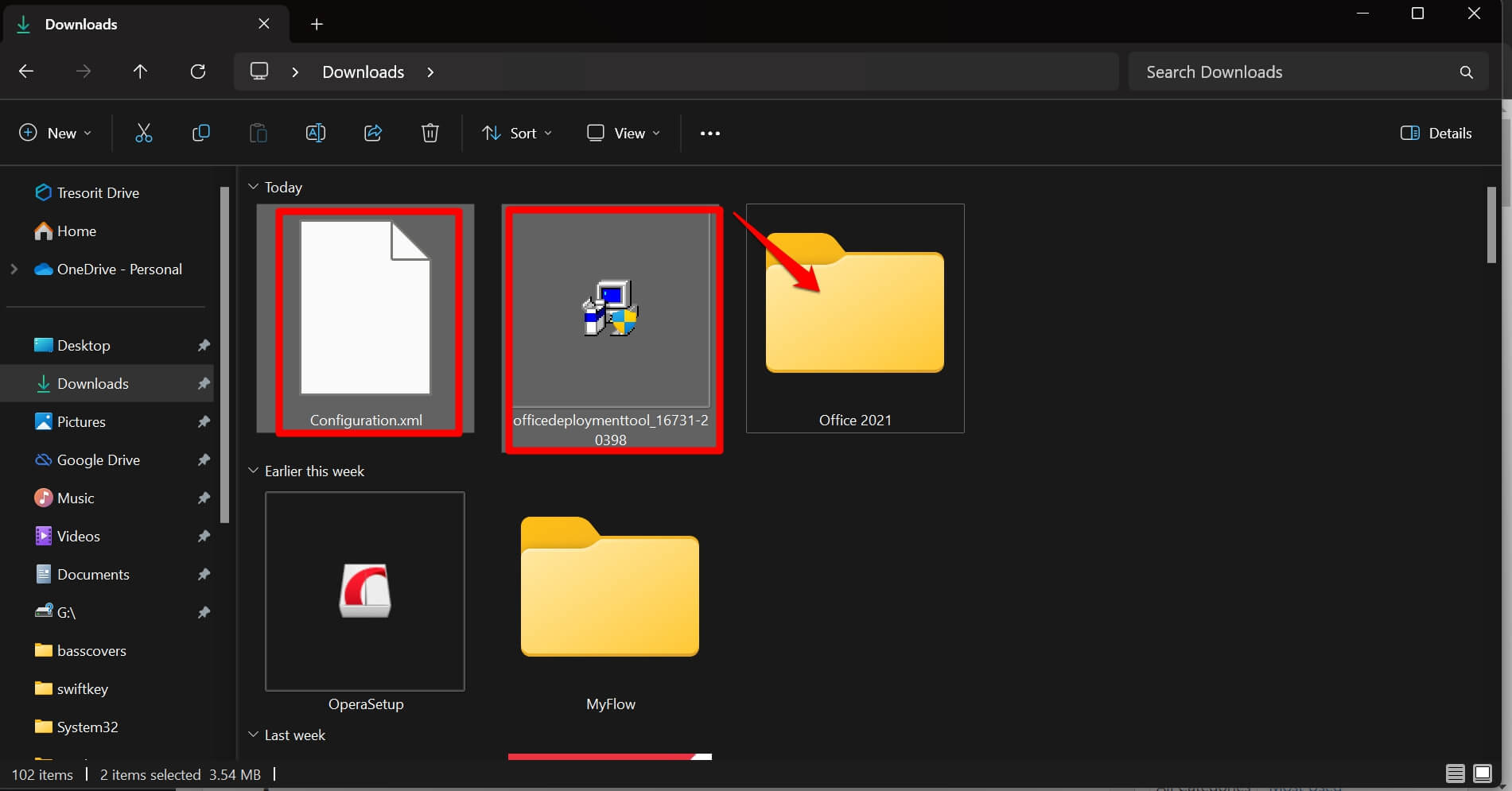Collapse the Last week group
1512x791 pixels.
254,735
